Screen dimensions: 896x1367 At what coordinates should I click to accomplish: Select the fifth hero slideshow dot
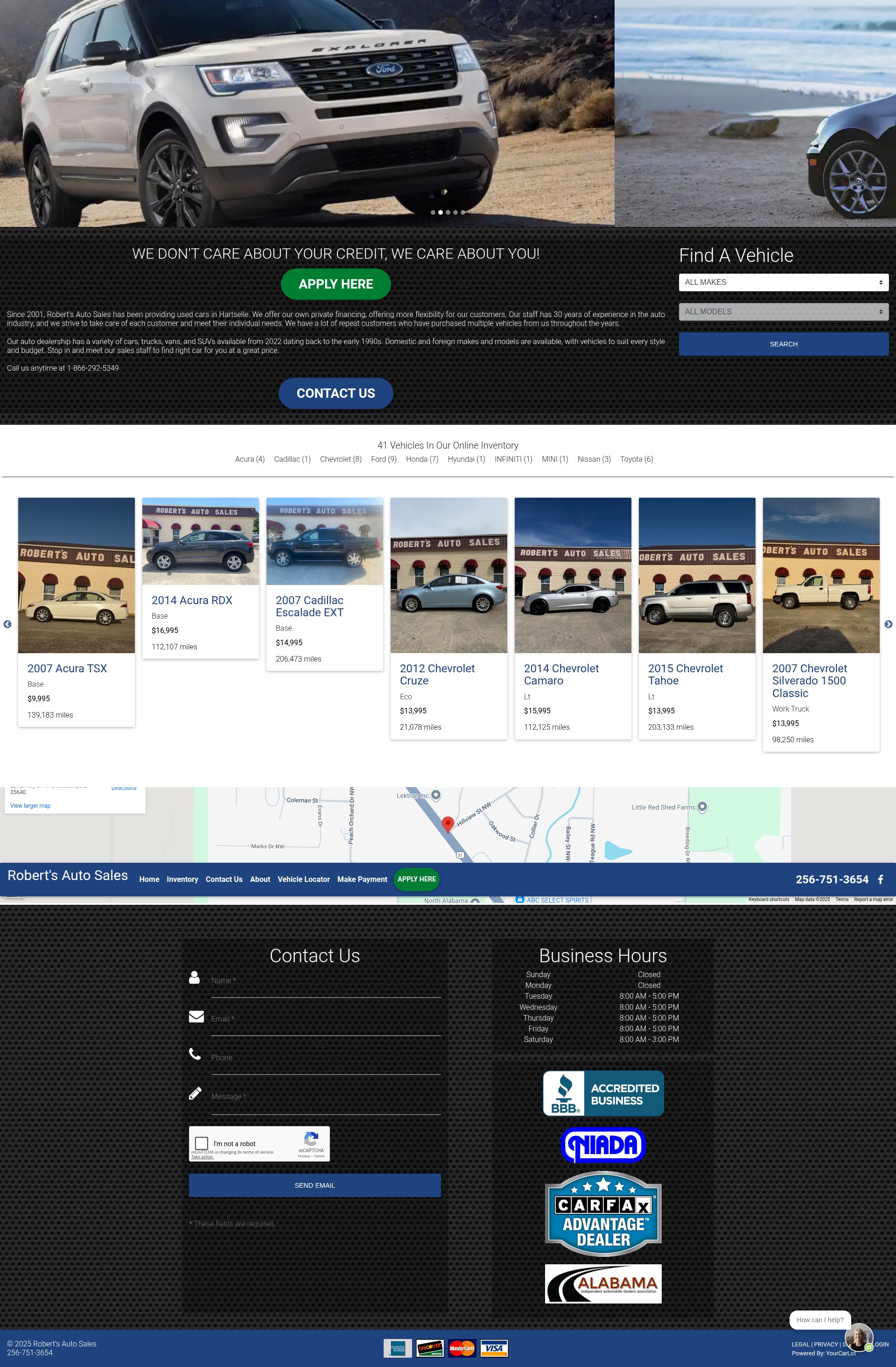(x=462, y=212)
